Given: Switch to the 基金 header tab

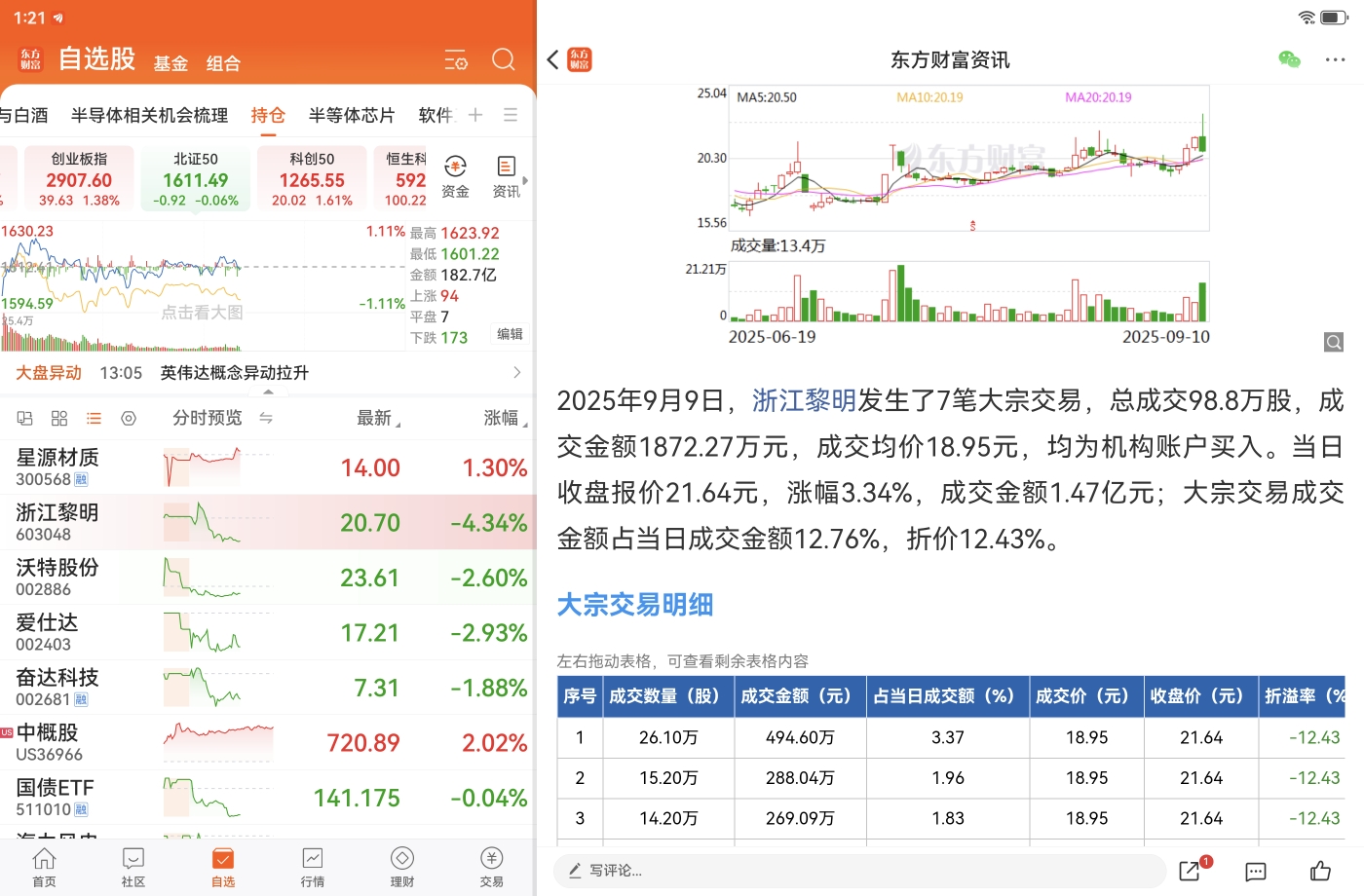Looking at the screenshot, I should coord(170,63).
